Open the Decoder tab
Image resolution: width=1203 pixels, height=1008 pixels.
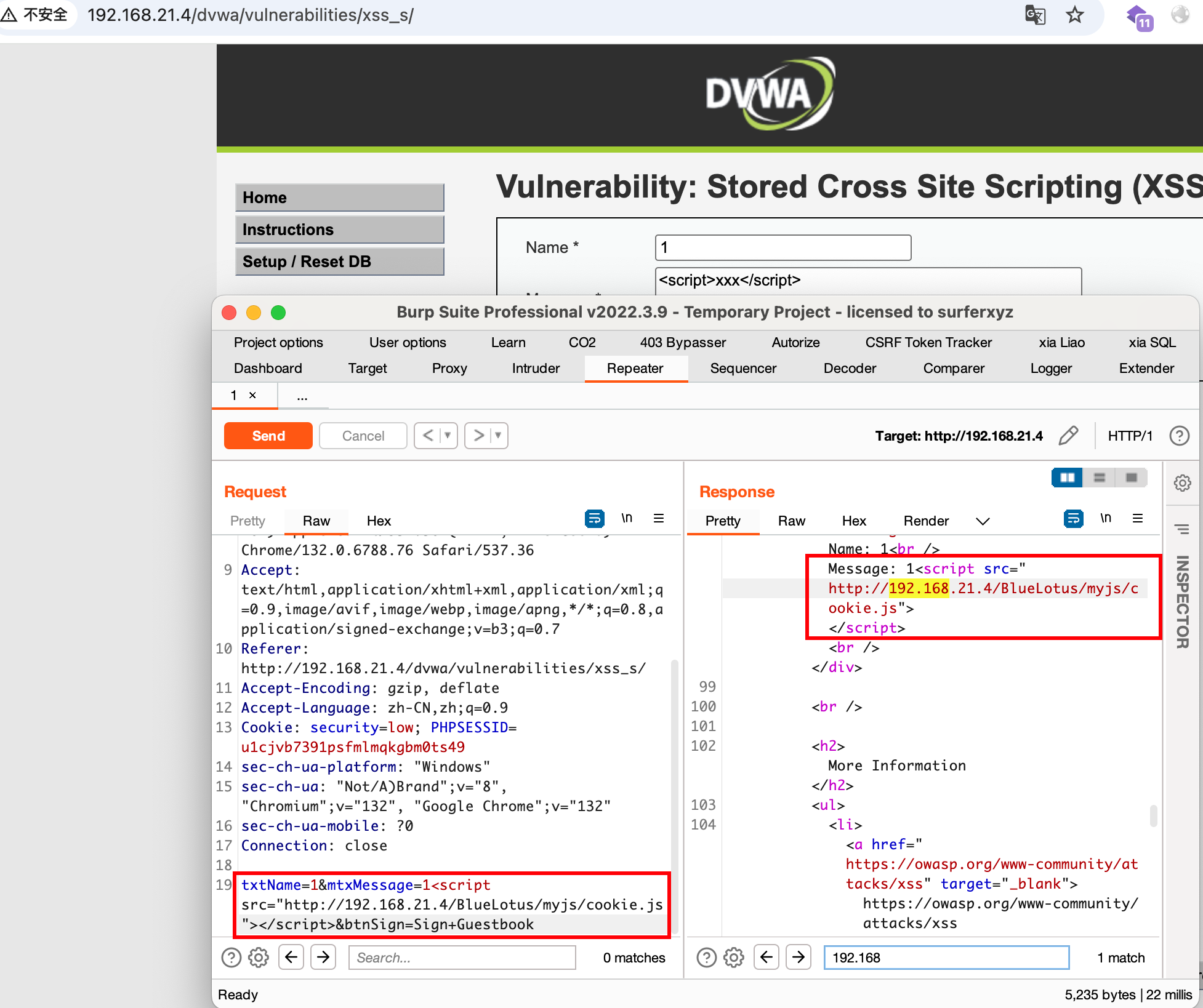point(850,368)
